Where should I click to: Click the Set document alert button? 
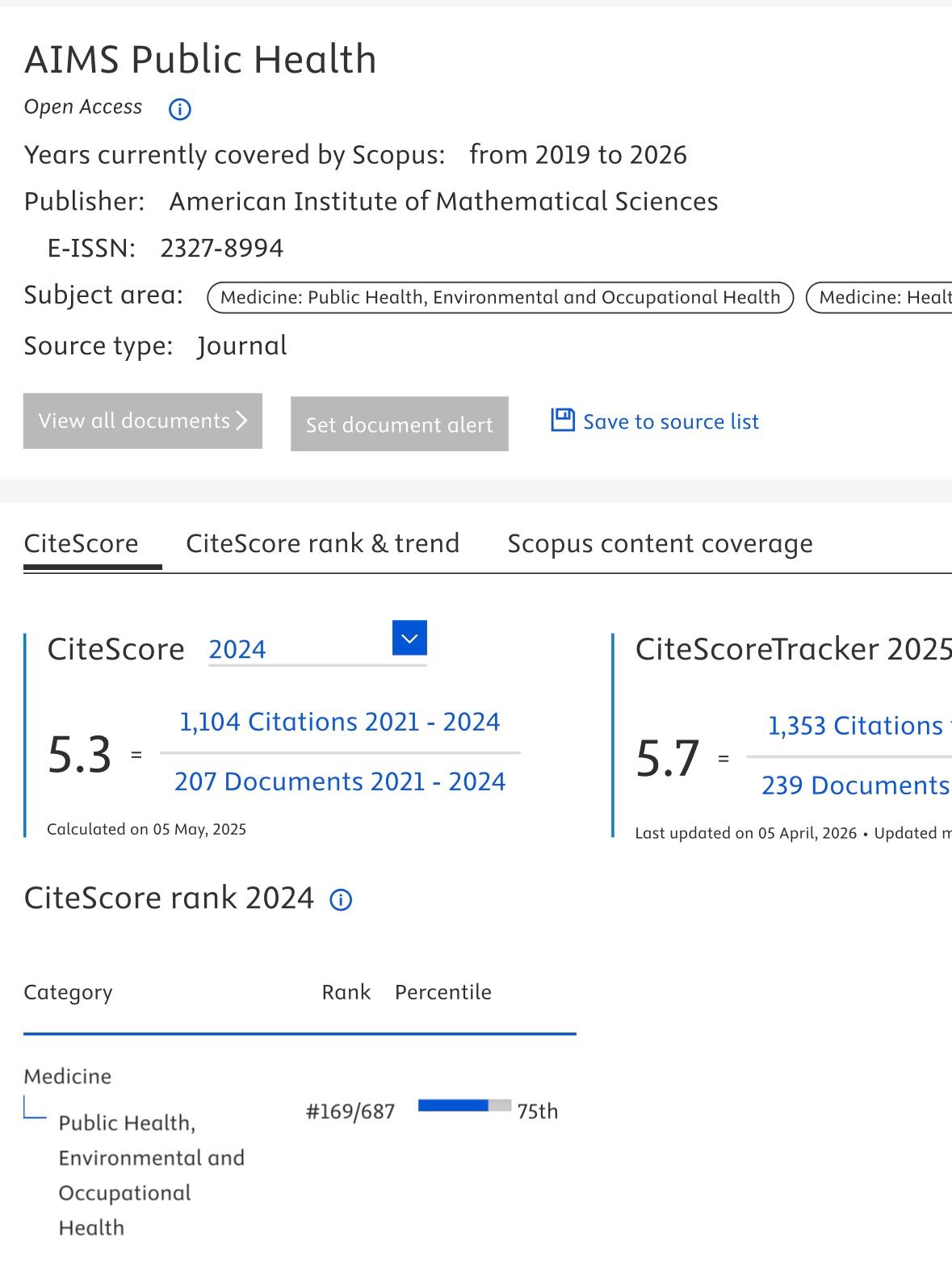[399, 424]
